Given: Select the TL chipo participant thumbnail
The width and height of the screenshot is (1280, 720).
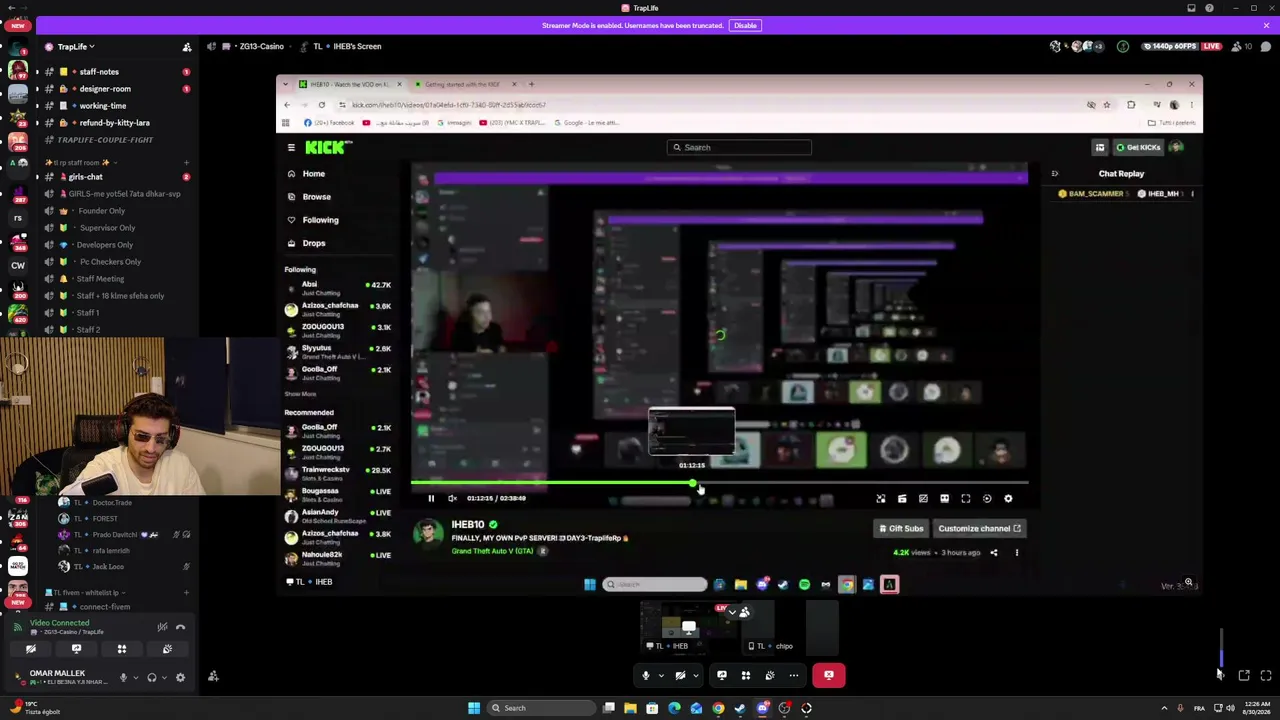Looking at the screenshot, I should (790, 627).
